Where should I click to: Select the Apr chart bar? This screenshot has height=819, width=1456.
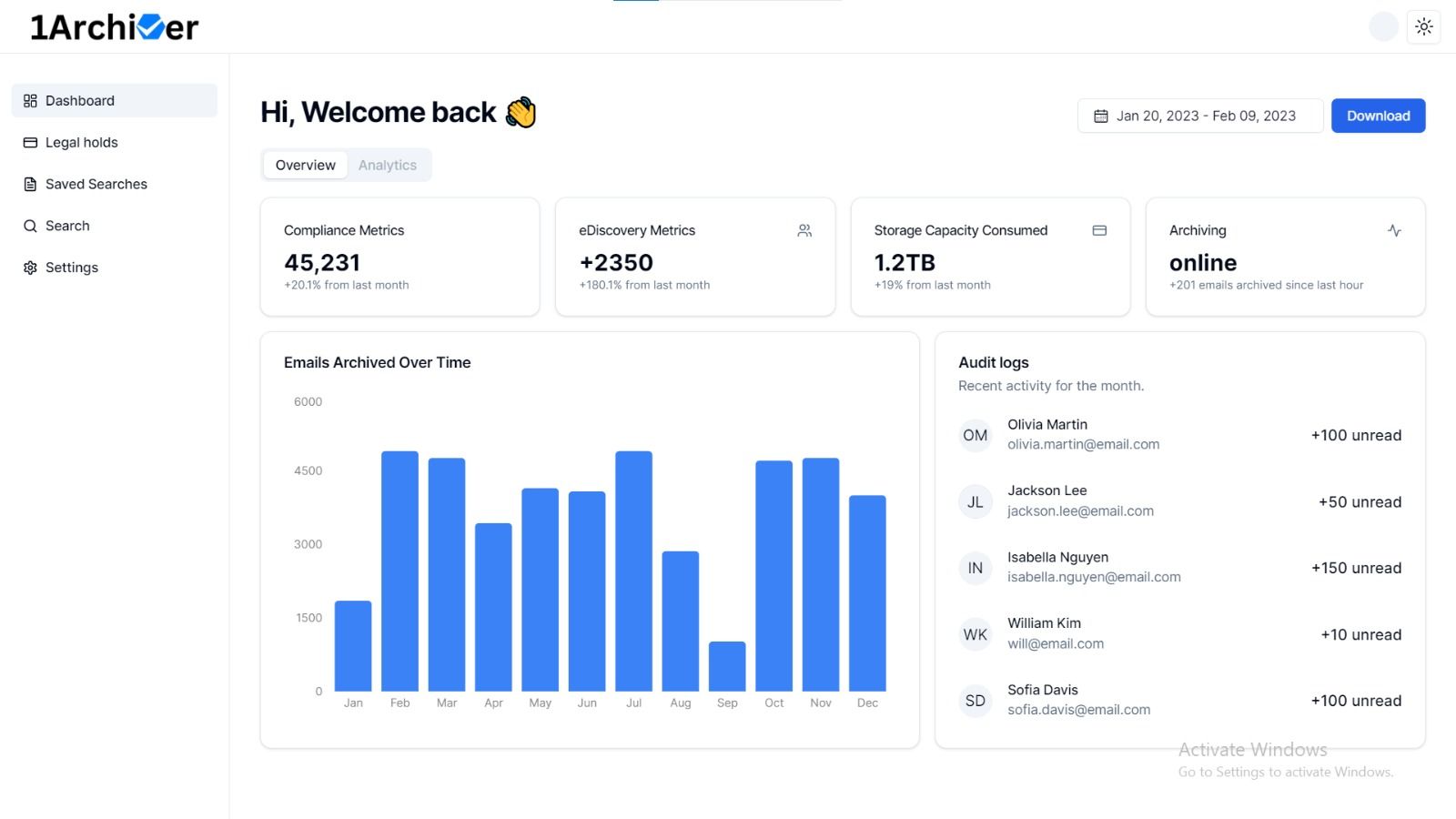(x=493, y=607)
